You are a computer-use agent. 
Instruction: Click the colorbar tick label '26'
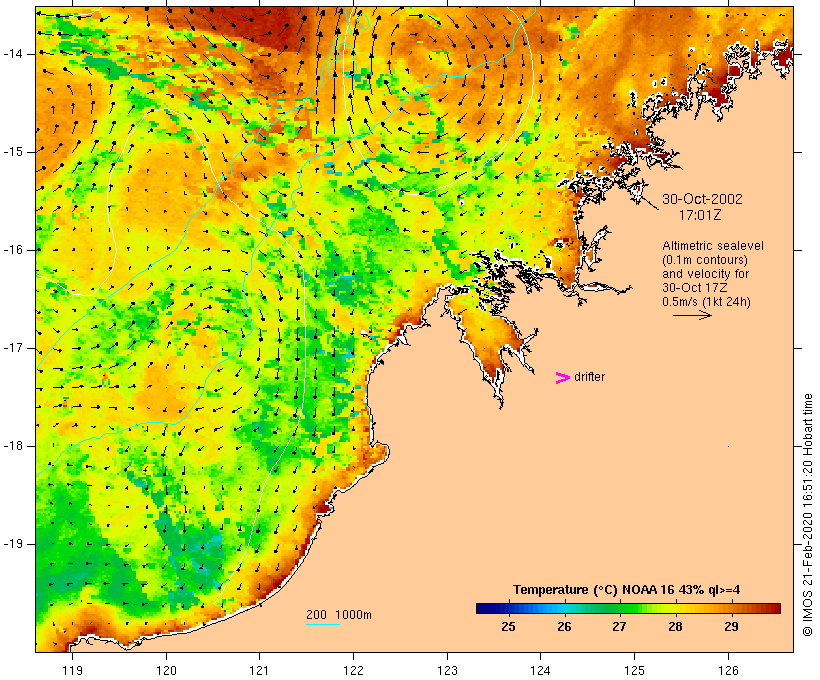564,626
